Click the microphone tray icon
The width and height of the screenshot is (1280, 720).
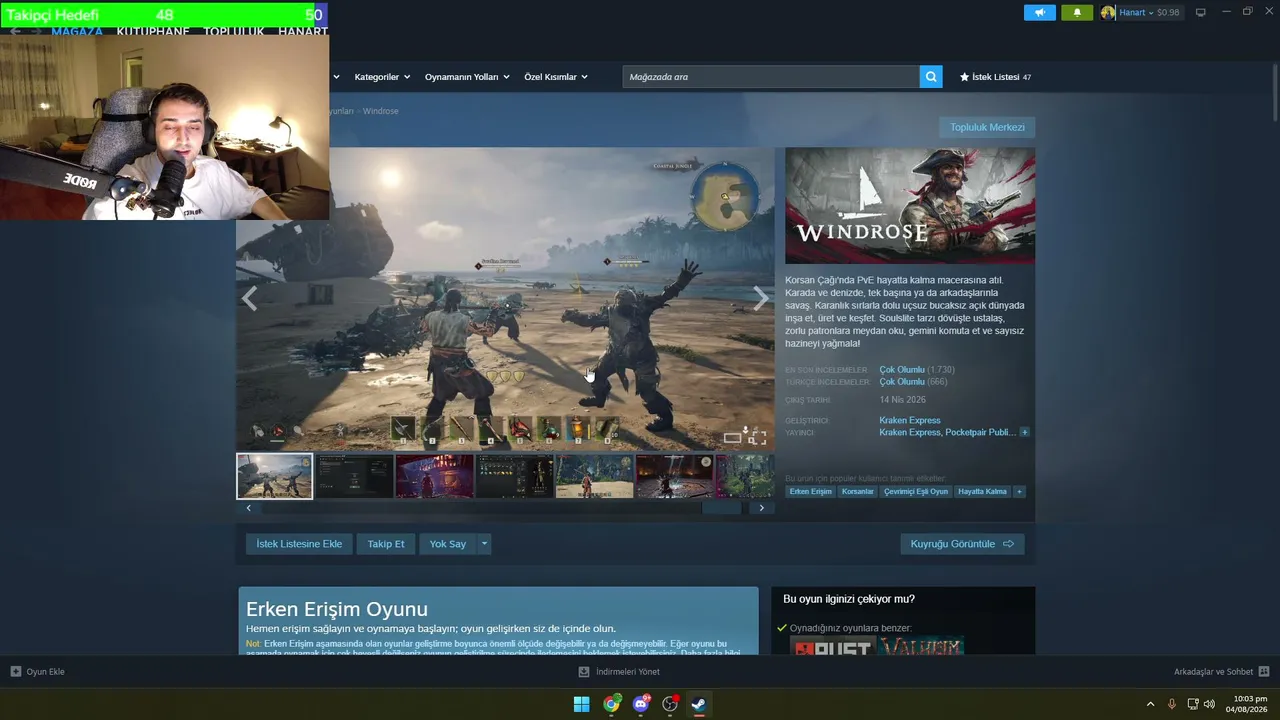1172,704
